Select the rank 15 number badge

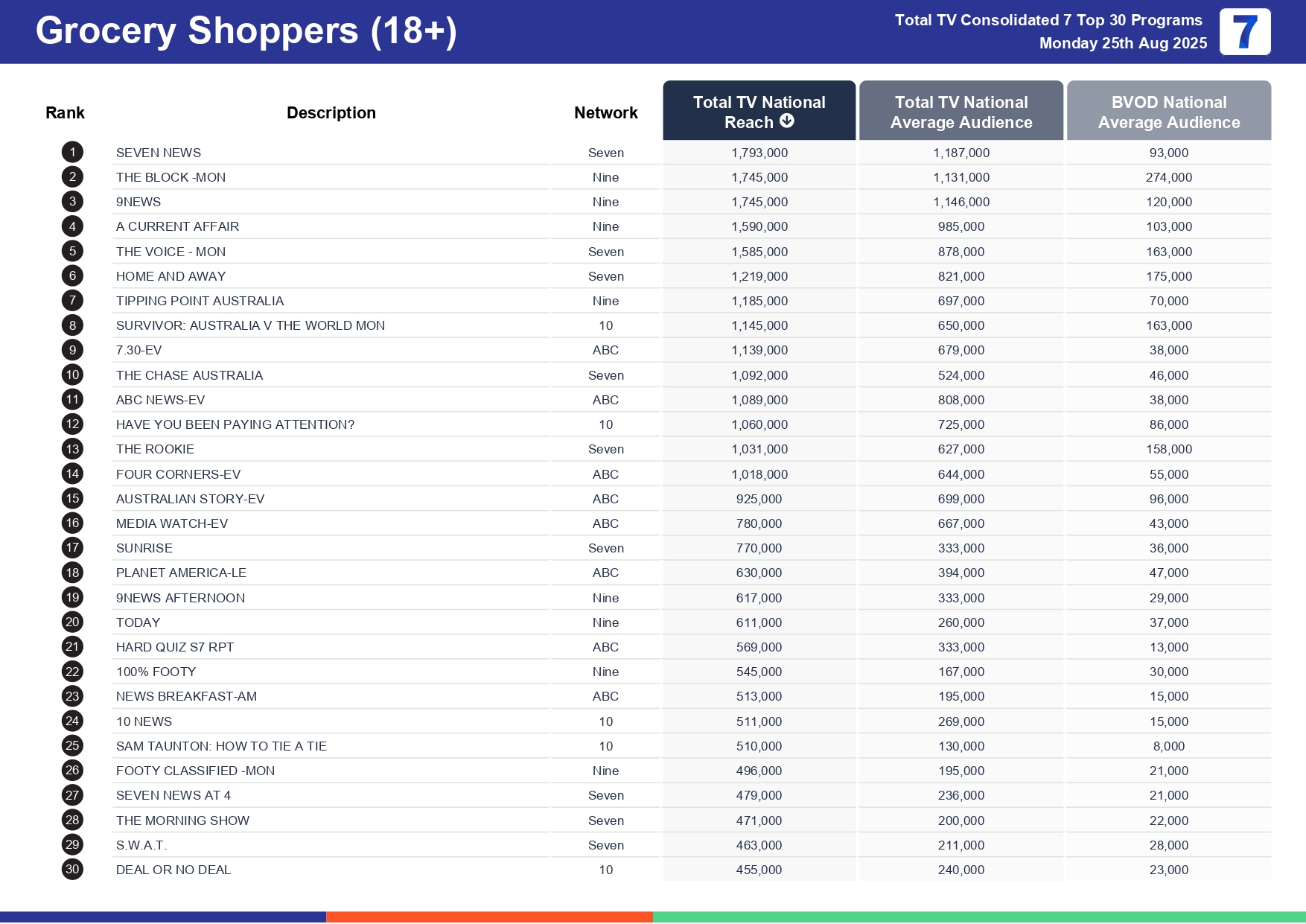(72, 499)
